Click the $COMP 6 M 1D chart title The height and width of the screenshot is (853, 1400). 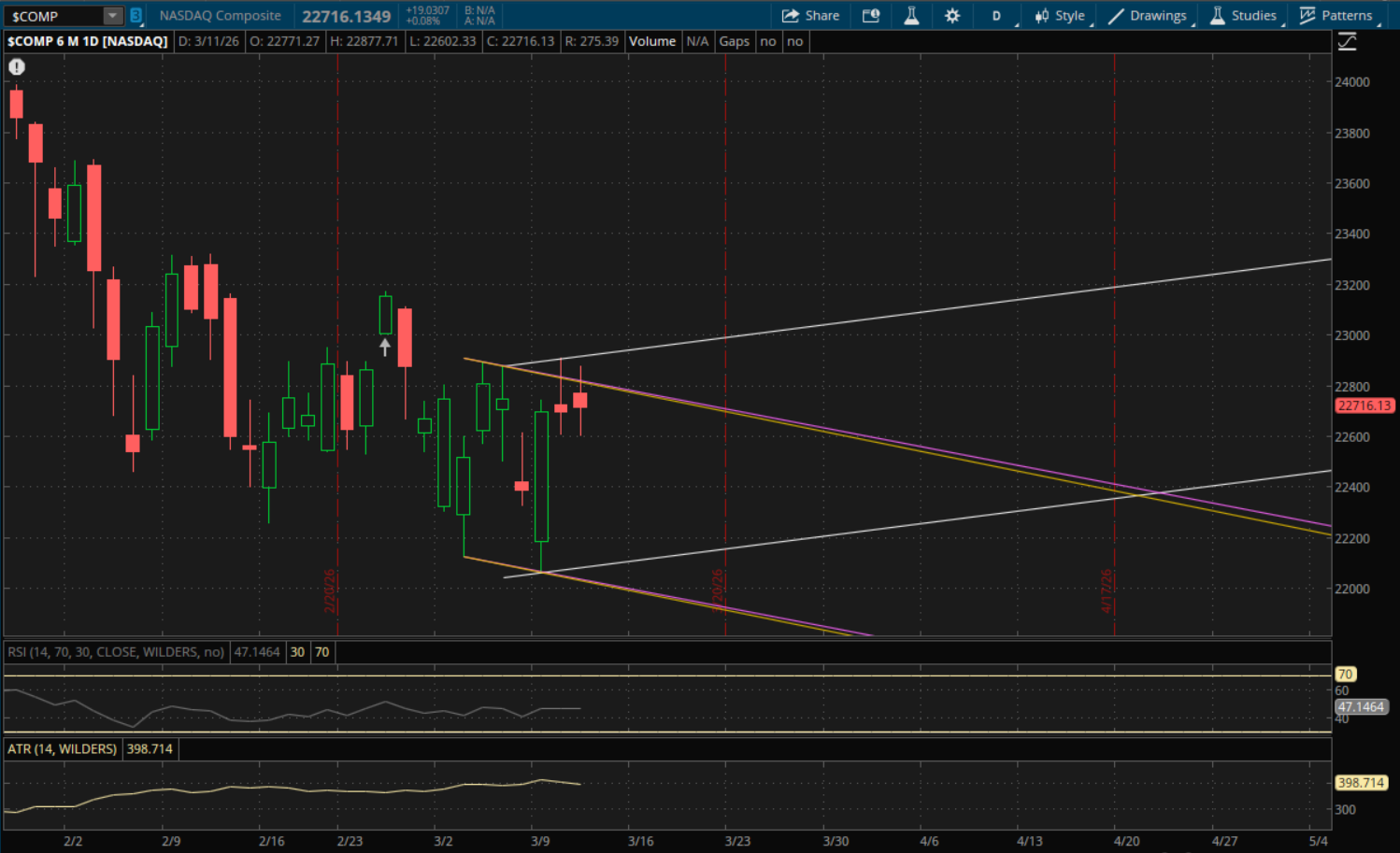(88, 41)
